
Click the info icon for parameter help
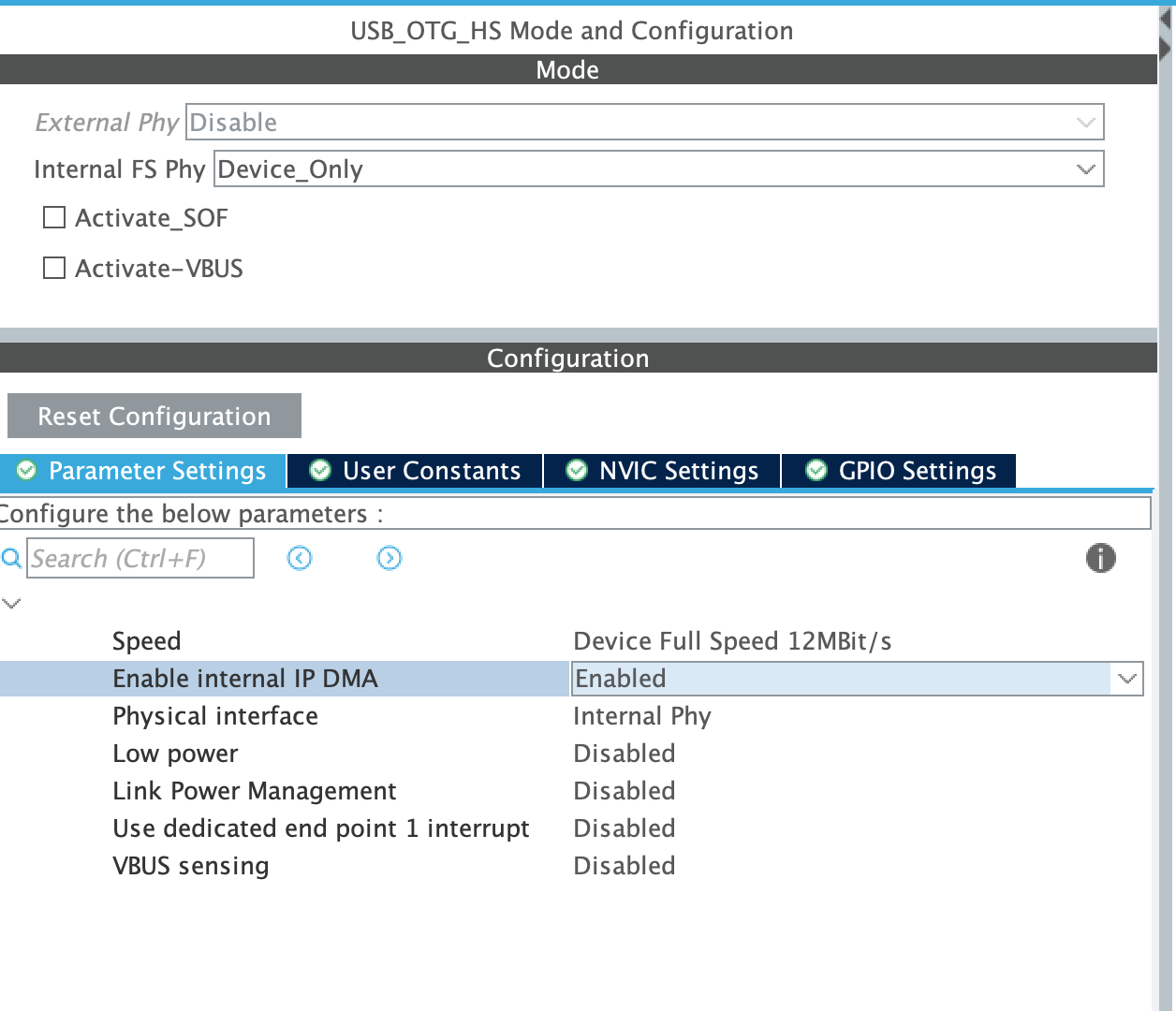pyautogui.click(x=1101, y=558)
